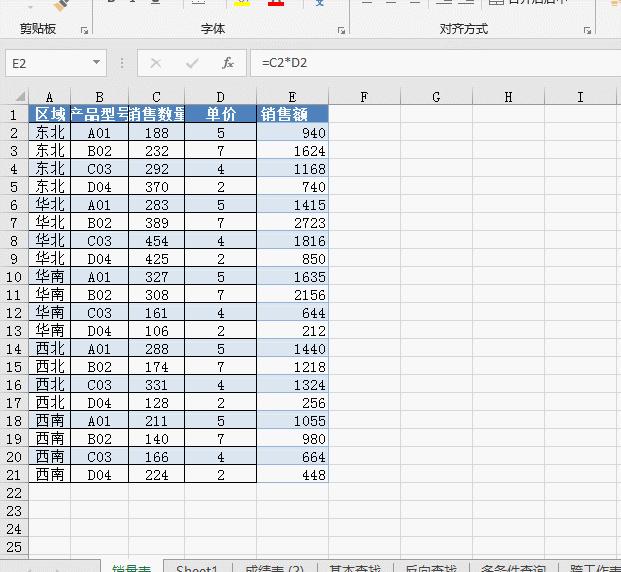Select cell with quantity 106
This screenshot has width=621, height=572.
coord(156,331)
